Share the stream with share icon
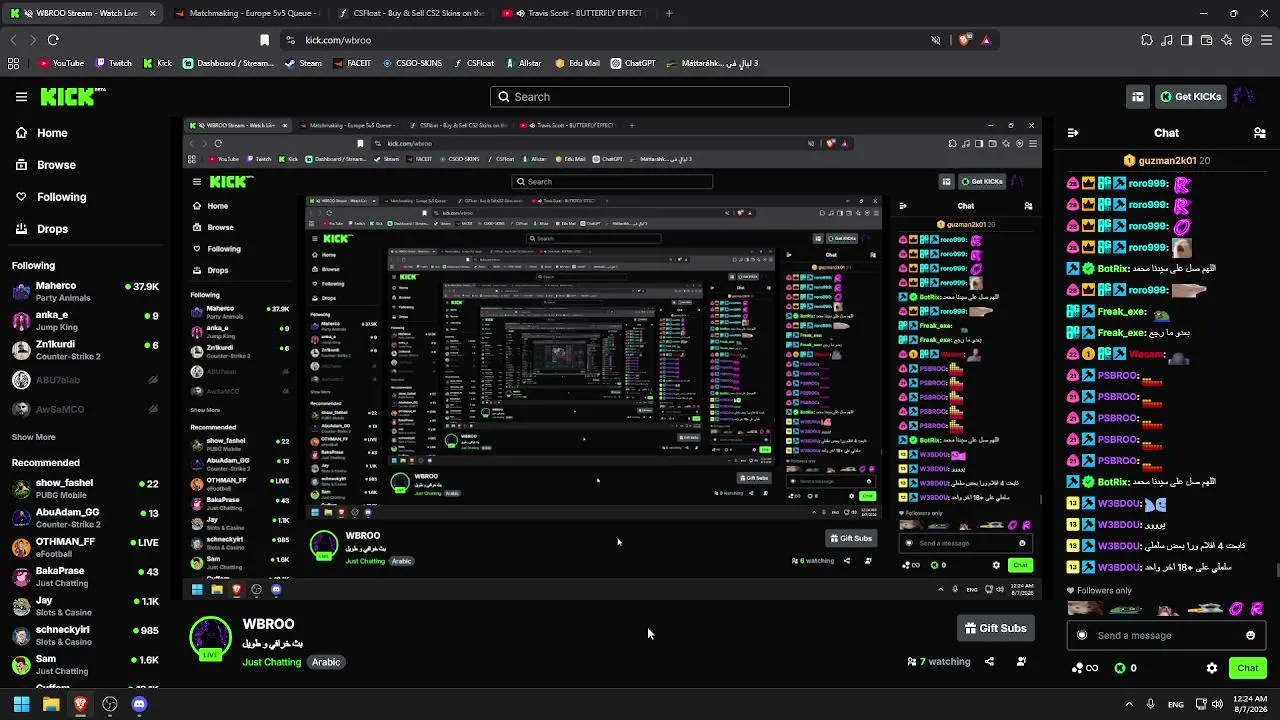The height and width of the screenshot is (720, 1280). tap(989, 662)
